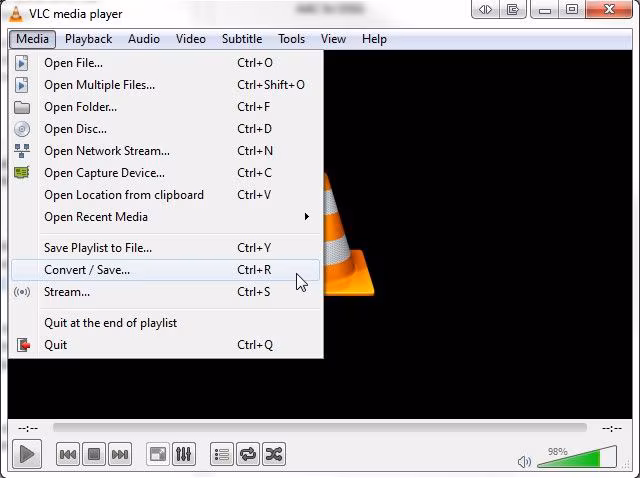Select Open Network Stream... entry
Screen dimensions: 640x478
[x=165, y=151]
